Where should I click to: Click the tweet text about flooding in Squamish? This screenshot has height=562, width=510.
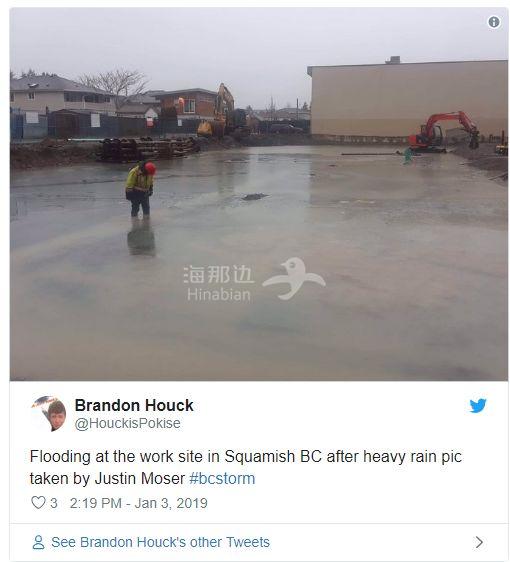click(x=246, y=467)
